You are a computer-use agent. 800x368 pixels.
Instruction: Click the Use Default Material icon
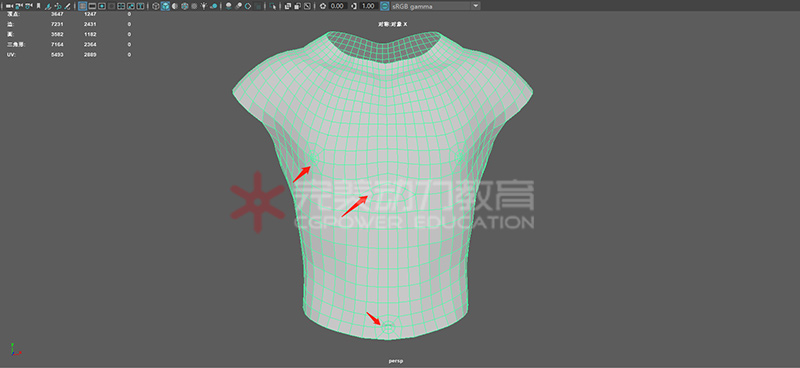(x=175, y=6)
